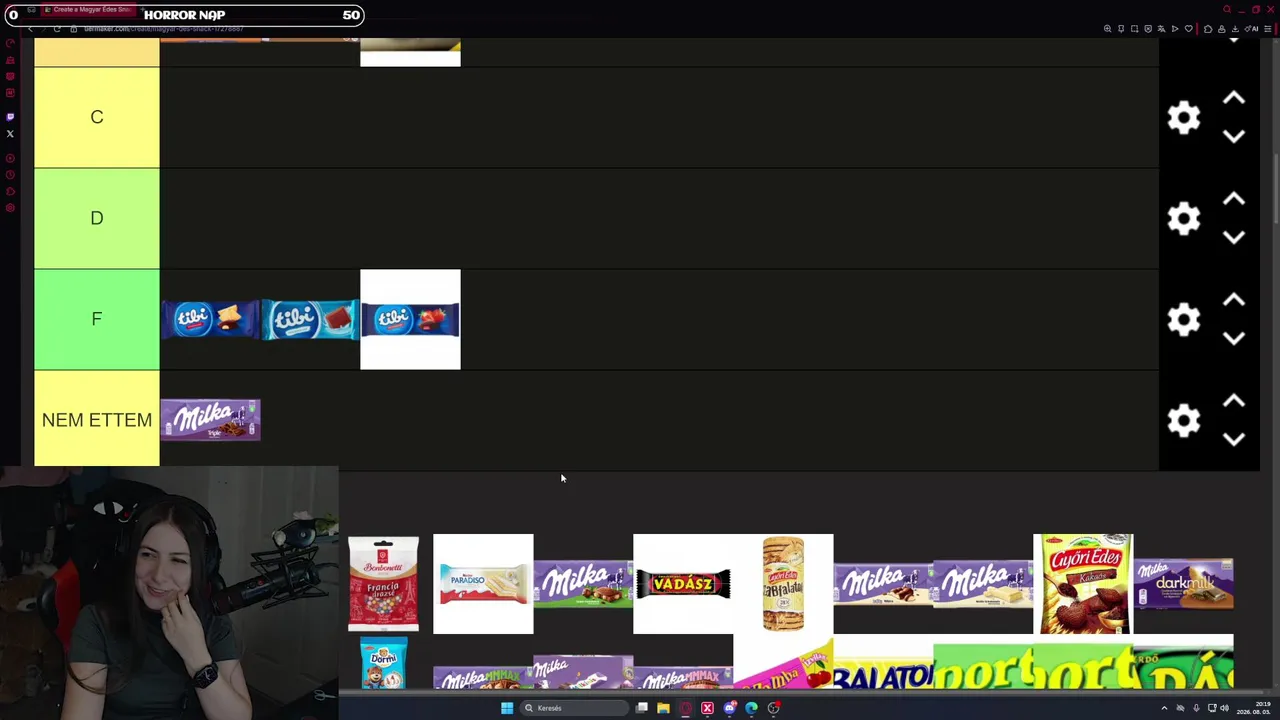Pick the Győri Édes Kakaós biscuit bag
This screenshot has width=1280, height=720.
(1083, 584)
